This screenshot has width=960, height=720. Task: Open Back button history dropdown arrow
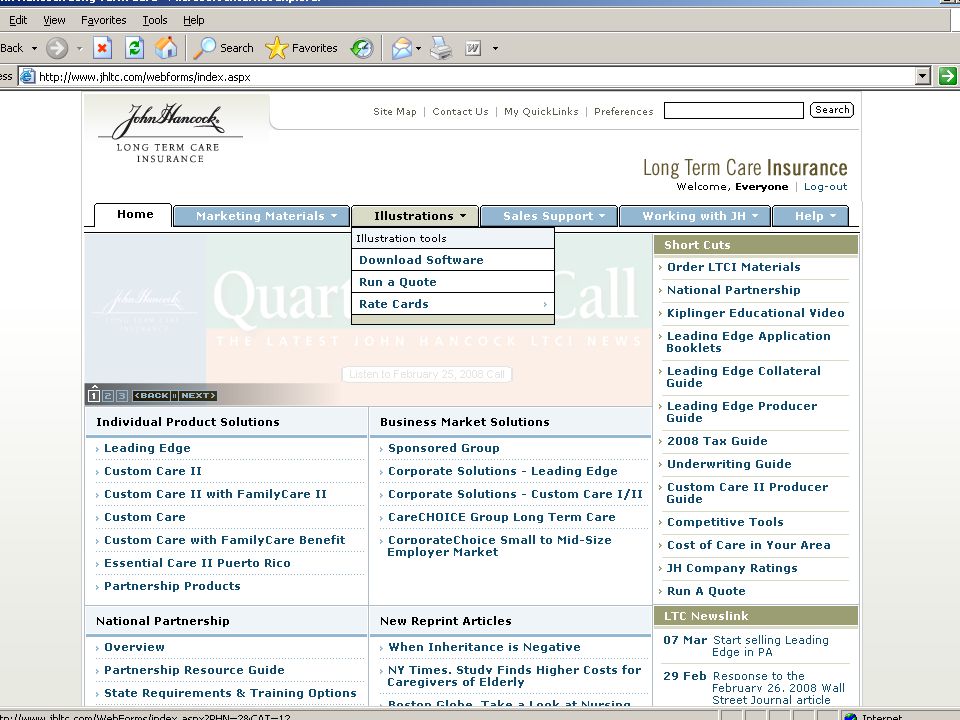click(x=34, y=48)
